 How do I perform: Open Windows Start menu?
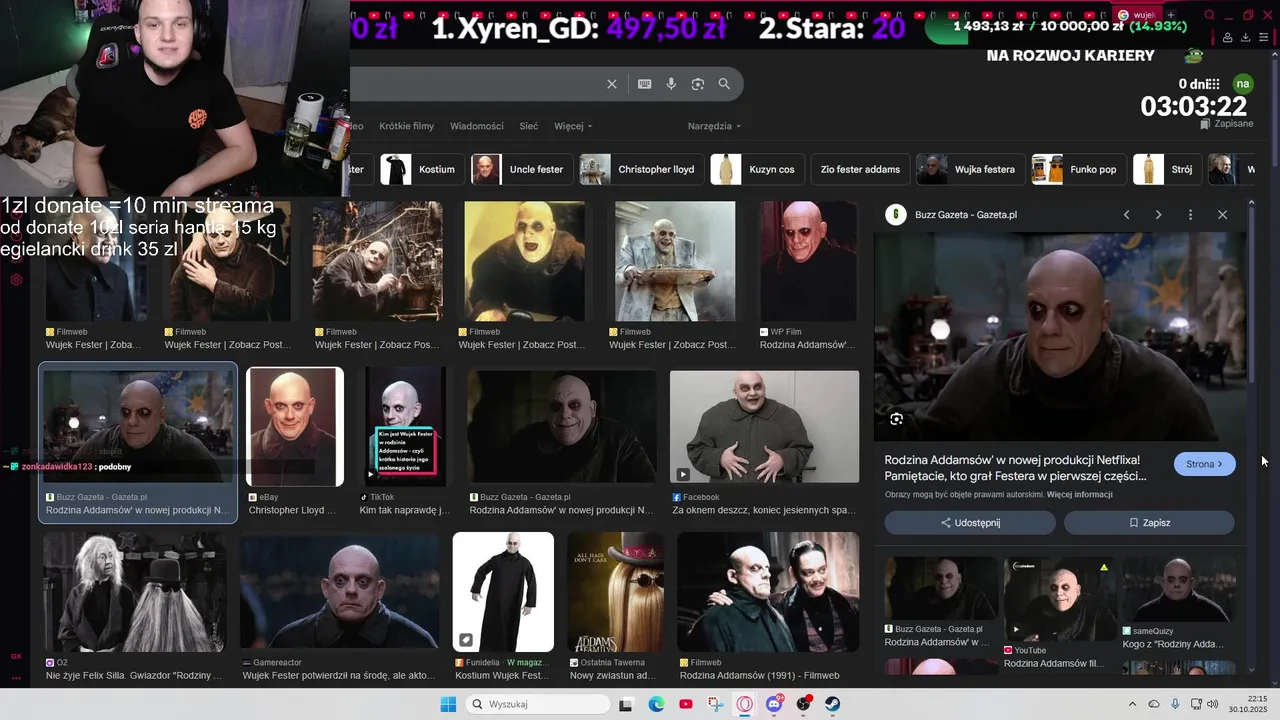click(448, 704)
